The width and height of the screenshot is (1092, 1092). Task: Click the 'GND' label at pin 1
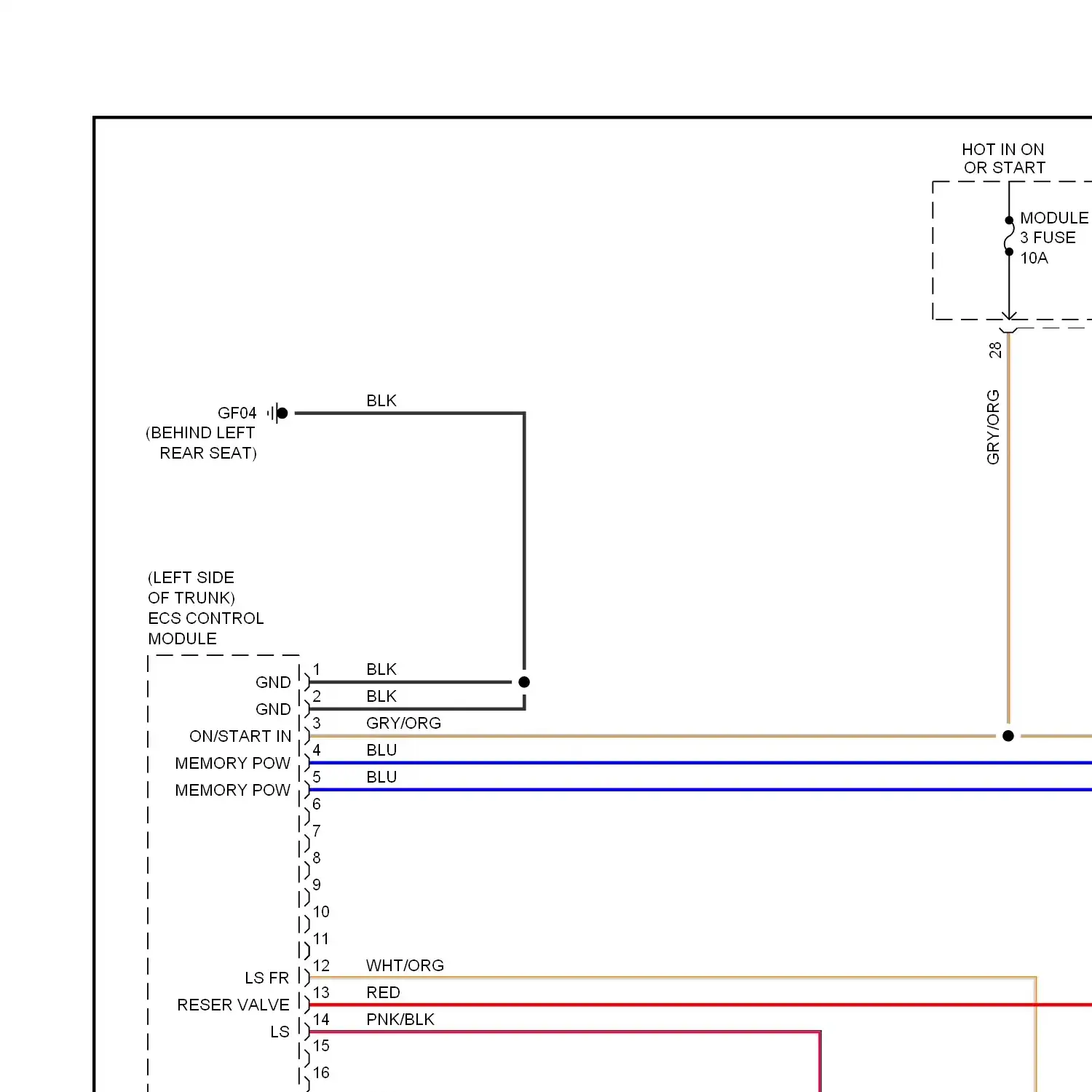(x=273, y=682)
